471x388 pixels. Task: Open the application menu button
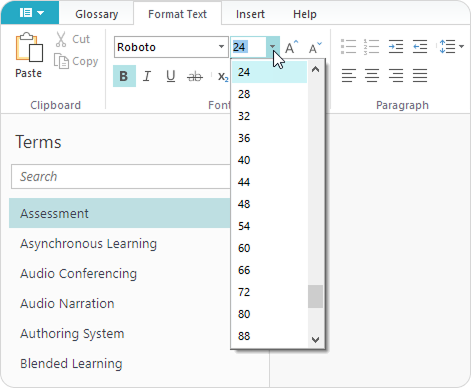(x=30, y=13)
